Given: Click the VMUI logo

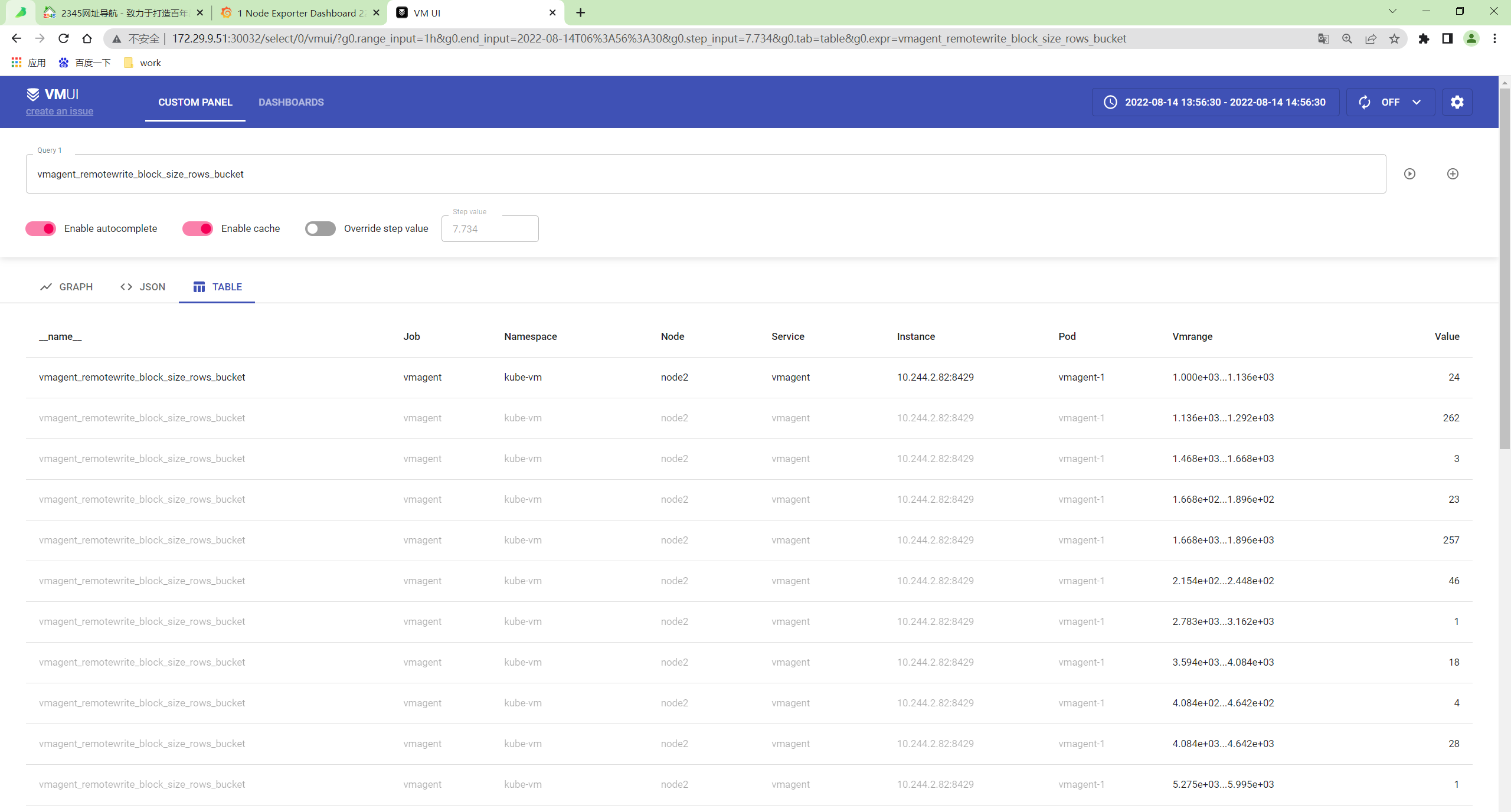Looking at the screenshot, I should coord(52,94).
